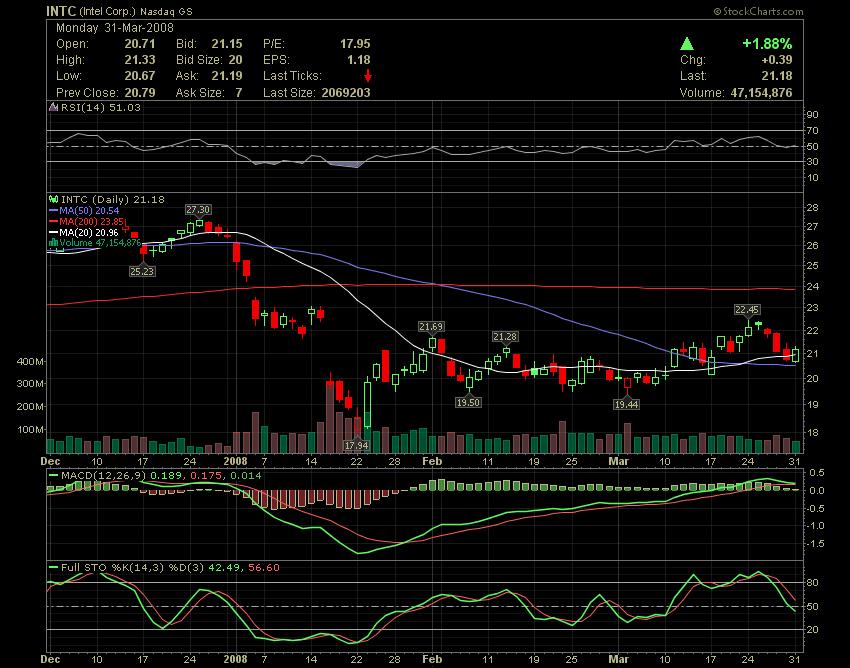Click the MA(20) 20.96 legend entry
This screenshot has height=668, width=850.
[84, 232]
